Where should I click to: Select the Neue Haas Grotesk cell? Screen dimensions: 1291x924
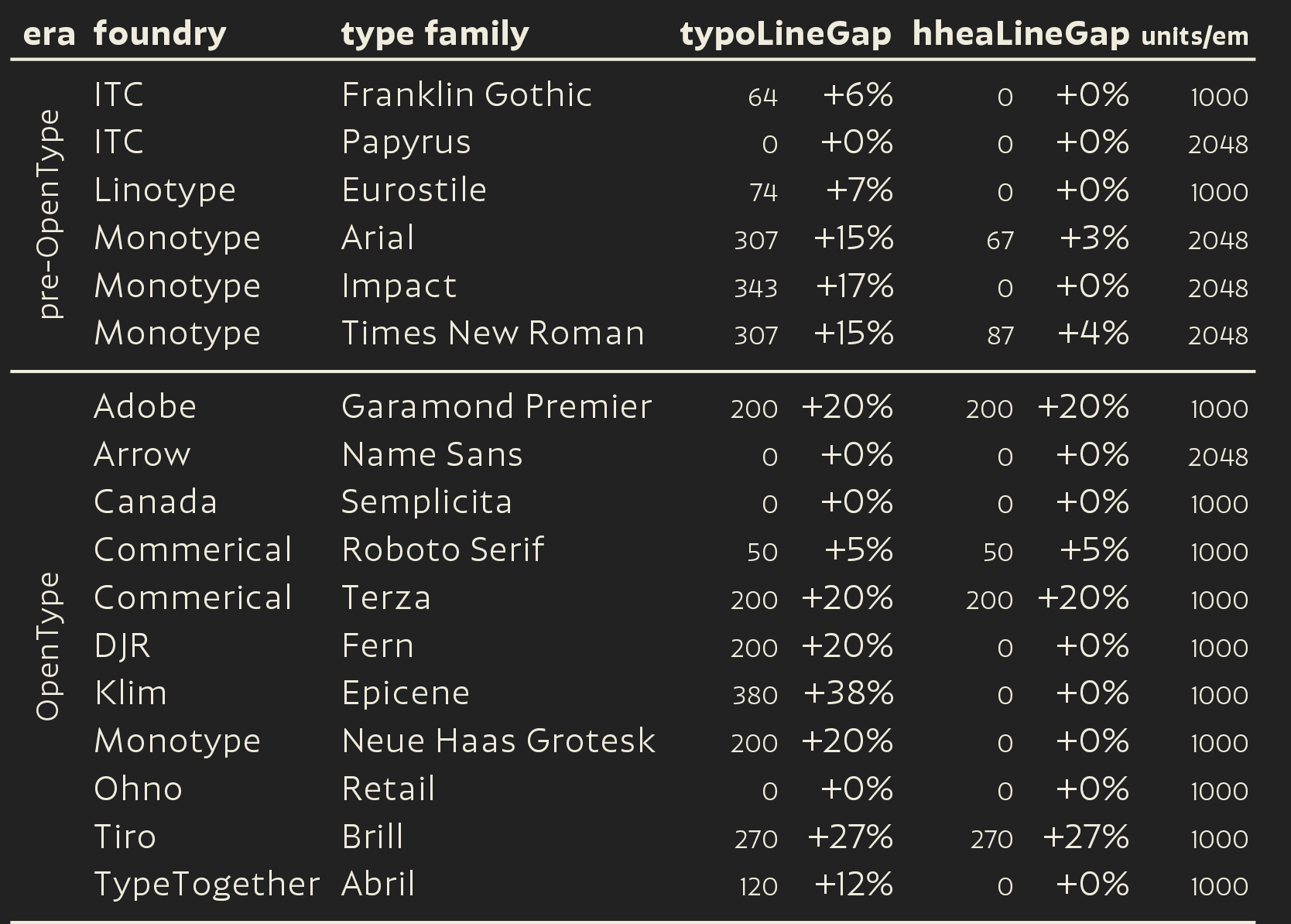tap(498, 741)
